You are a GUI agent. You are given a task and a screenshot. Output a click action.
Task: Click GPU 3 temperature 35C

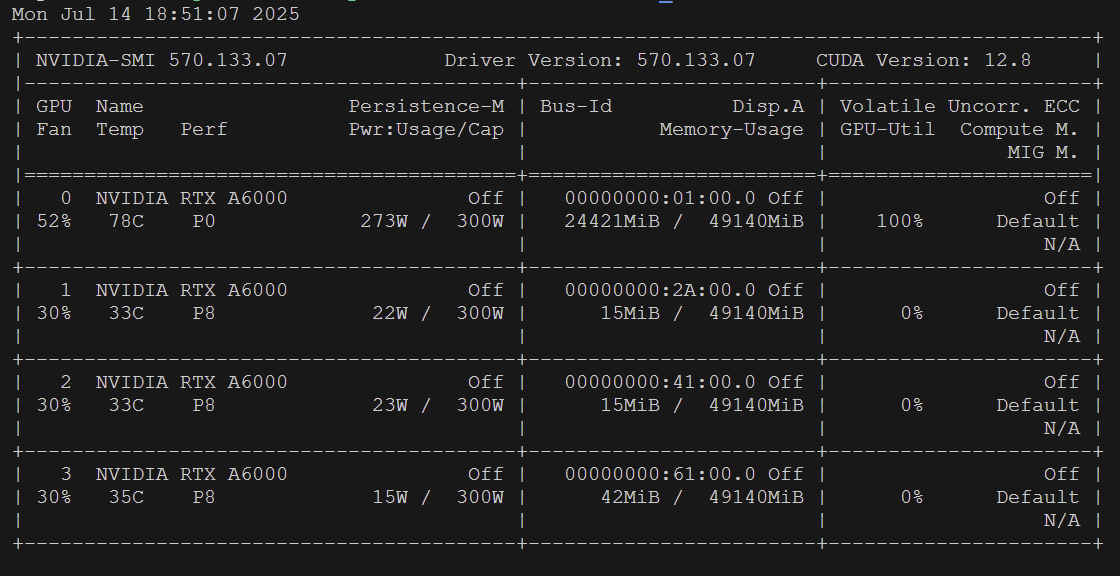tap(126, 497)
